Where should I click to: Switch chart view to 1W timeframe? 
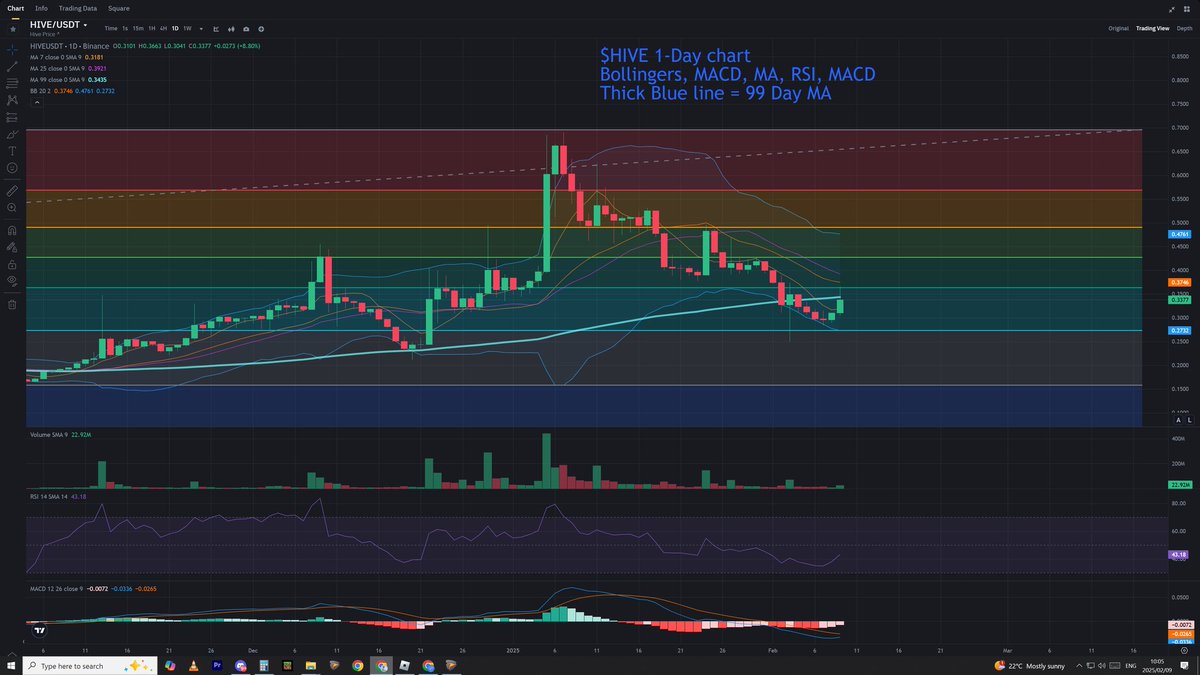(188, 29)
